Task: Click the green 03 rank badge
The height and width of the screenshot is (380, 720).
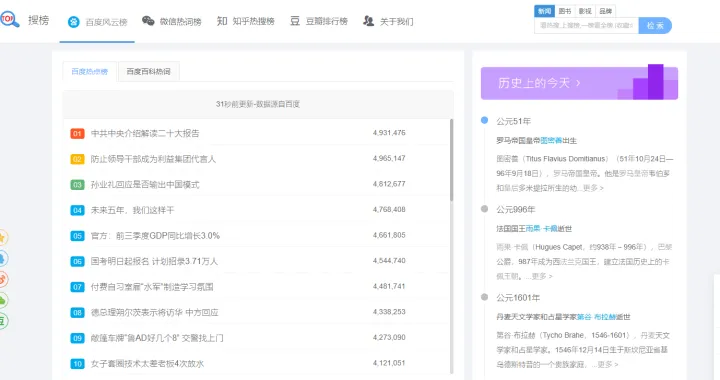Action: click(x=77, y=185)
